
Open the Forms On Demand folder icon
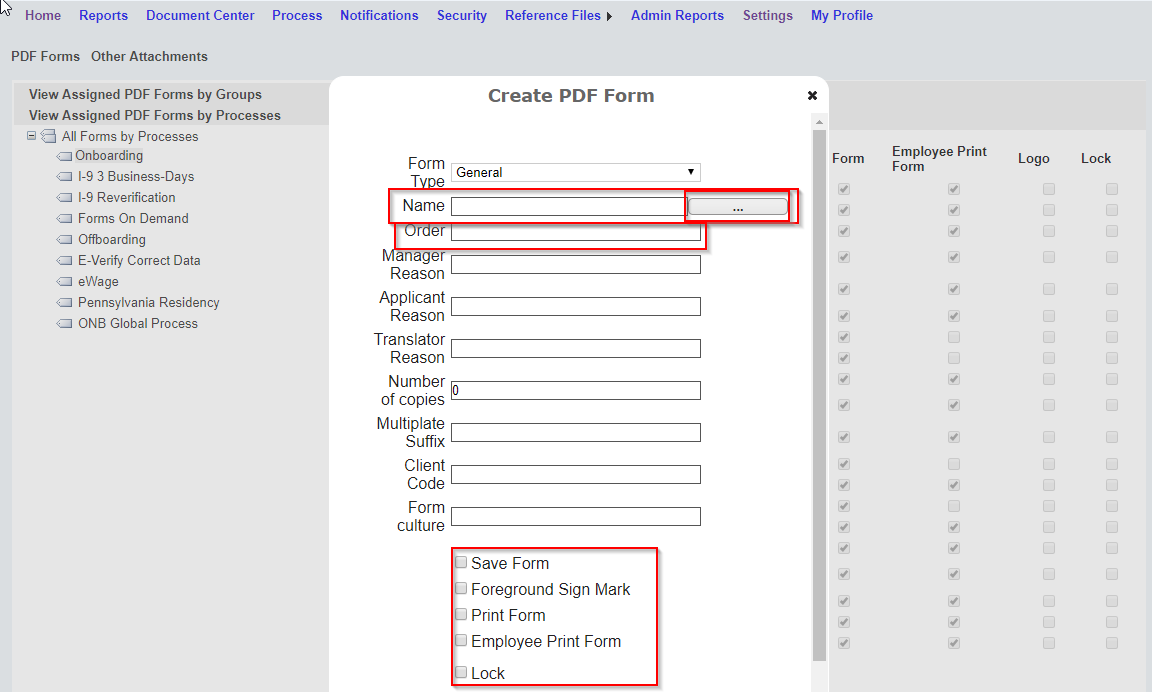[63, 218]
